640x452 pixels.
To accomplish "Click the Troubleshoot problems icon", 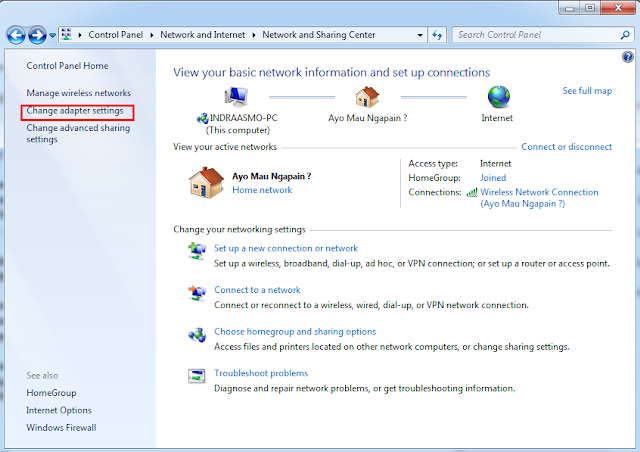I will [x=196, y=376].
